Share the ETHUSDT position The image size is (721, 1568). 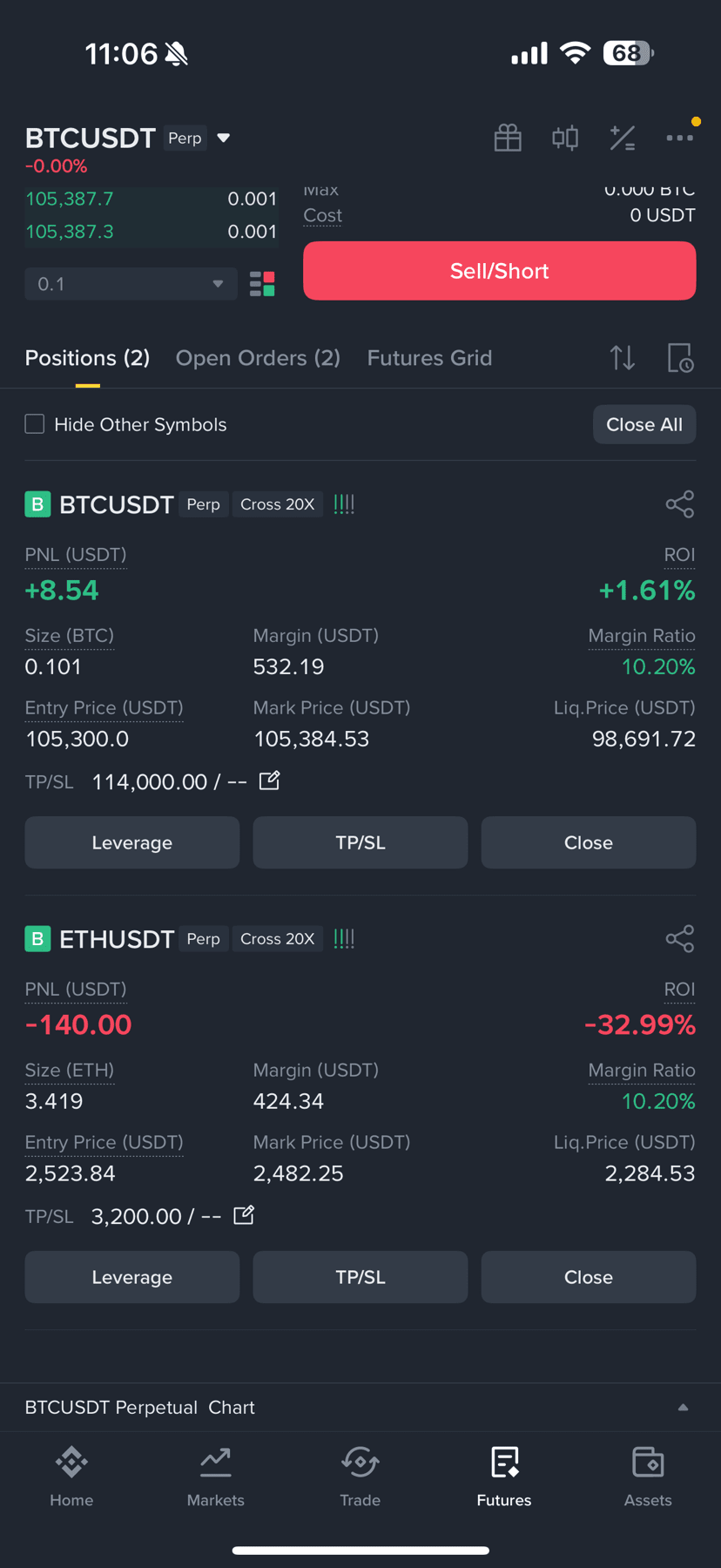(x=680, y=939)
